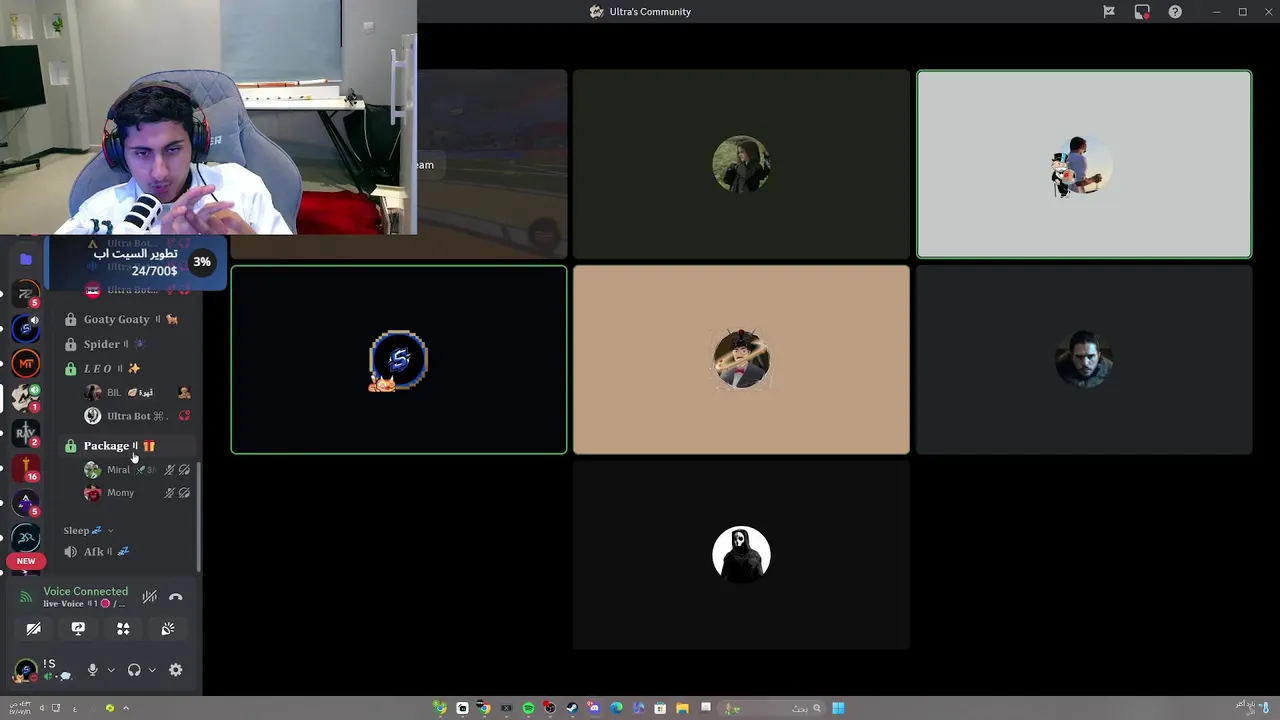Mute the microphone
The width and height of the screenshot is (1280, 720).
point(92,670)
